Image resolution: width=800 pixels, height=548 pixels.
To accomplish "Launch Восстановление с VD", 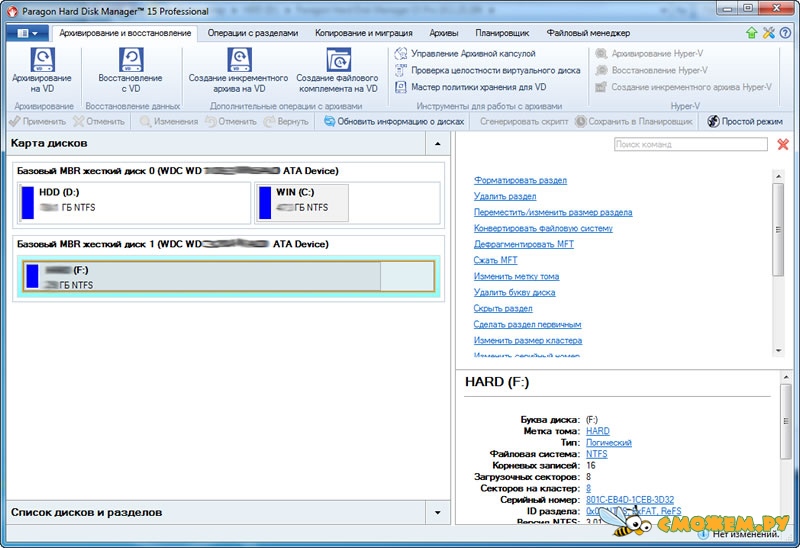I will 131,71.
